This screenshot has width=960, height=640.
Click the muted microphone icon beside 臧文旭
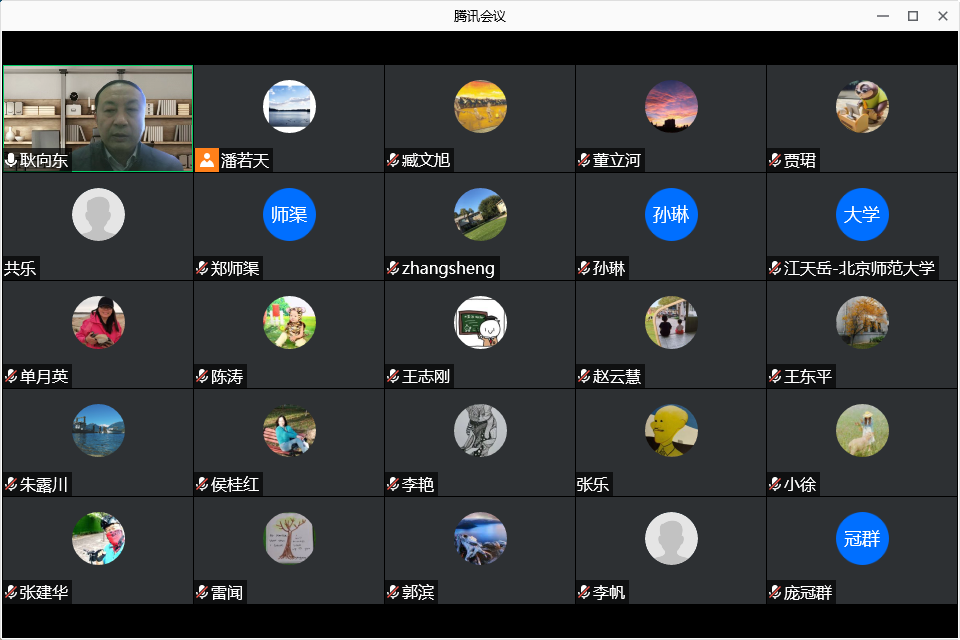click(x=393, y=160)
